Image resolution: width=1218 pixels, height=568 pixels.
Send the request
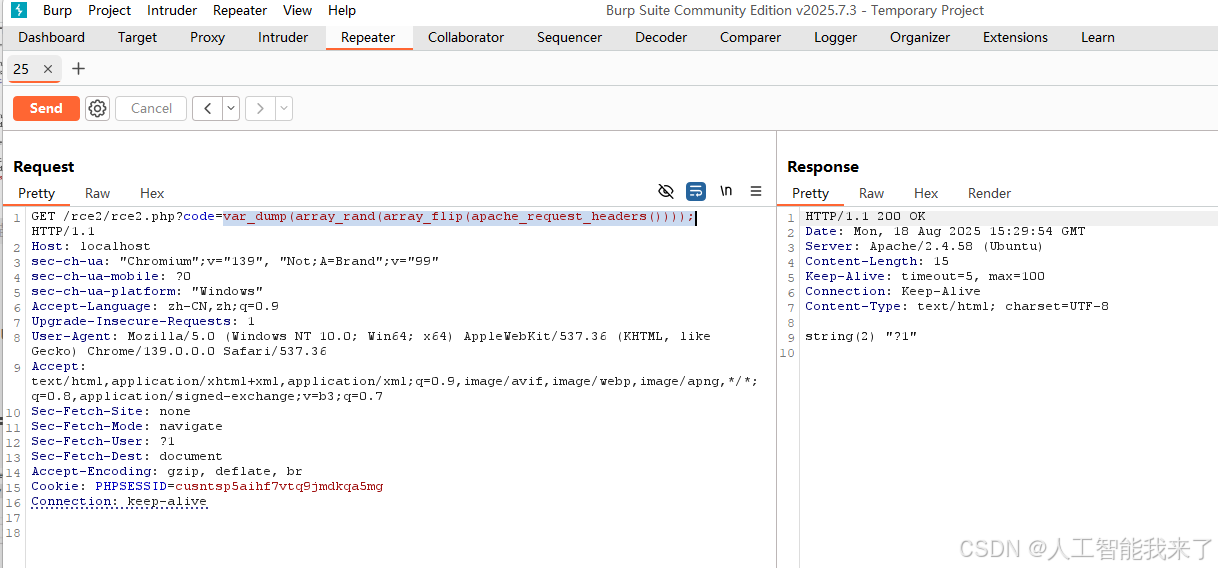click(x=46, y=108)
